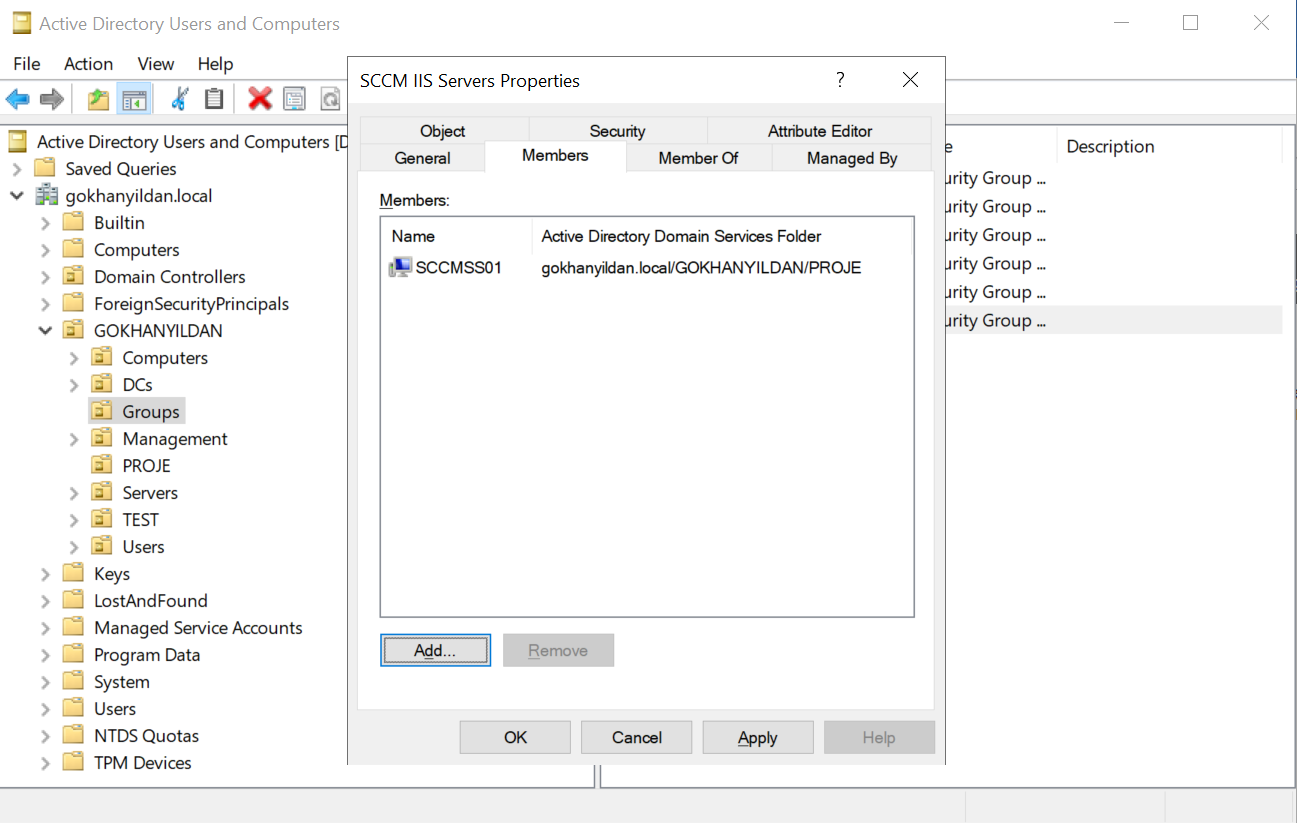Click the Description column header in main window
1297x823 pixels.
(x=1168, y=147)
